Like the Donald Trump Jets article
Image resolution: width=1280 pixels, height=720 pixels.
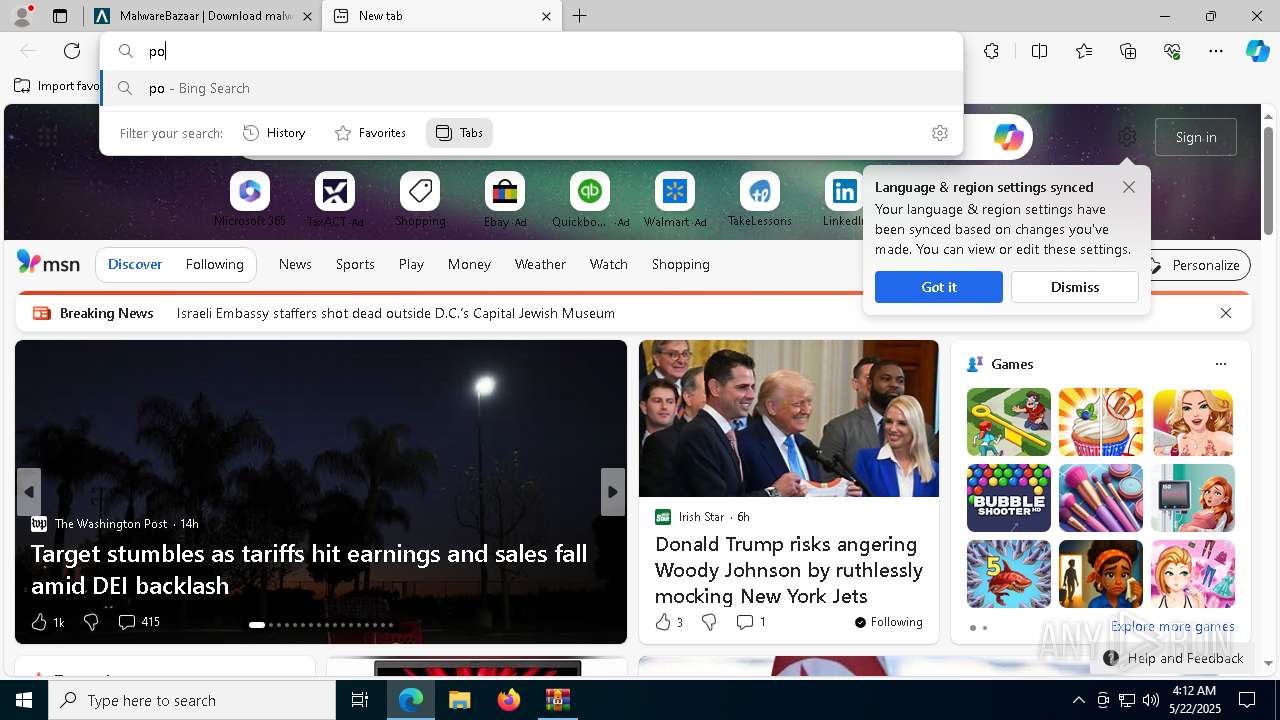(x=669, y=622)
